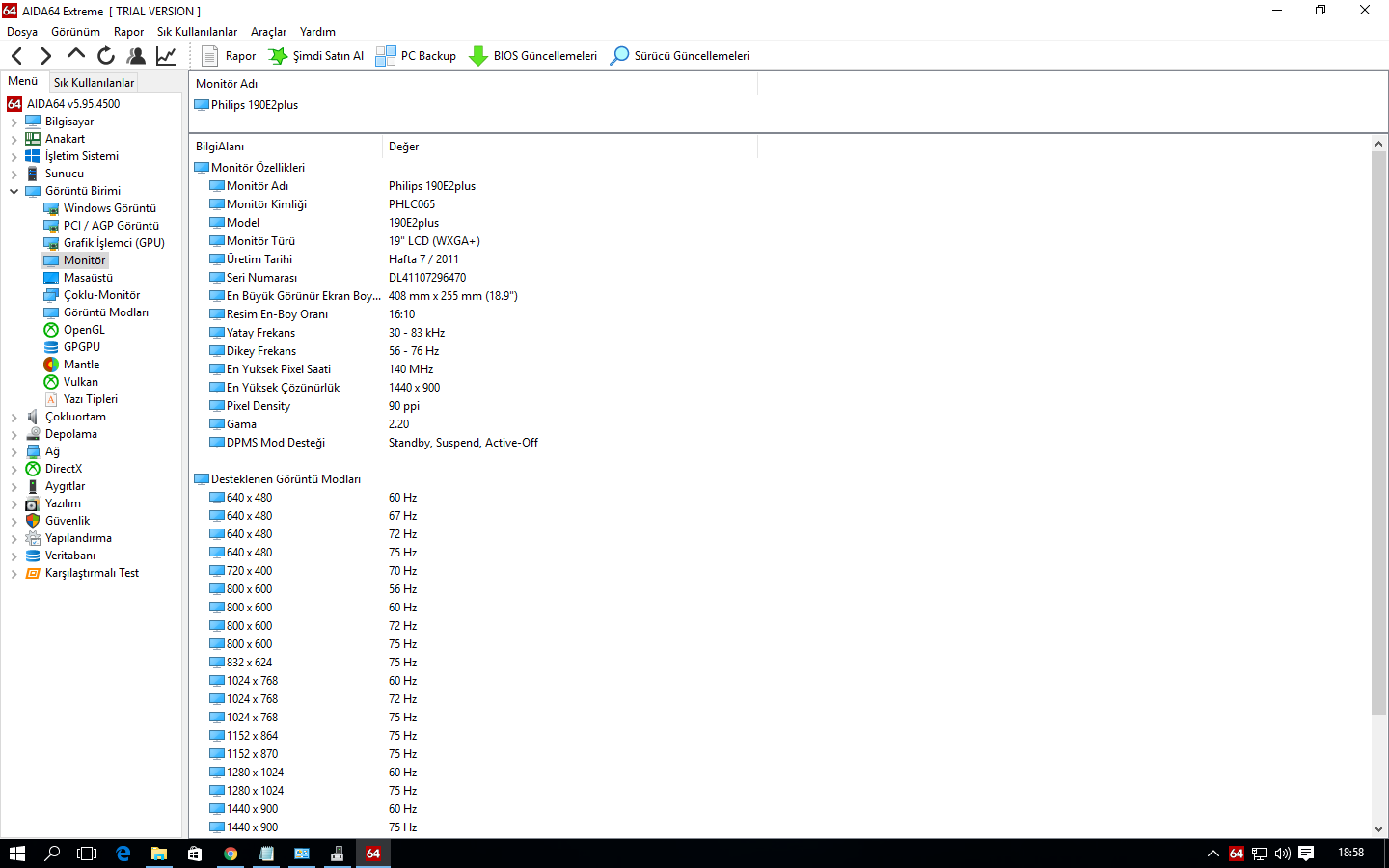
Task: Open the graph chart toolbar icon
Action: (166, 56)
